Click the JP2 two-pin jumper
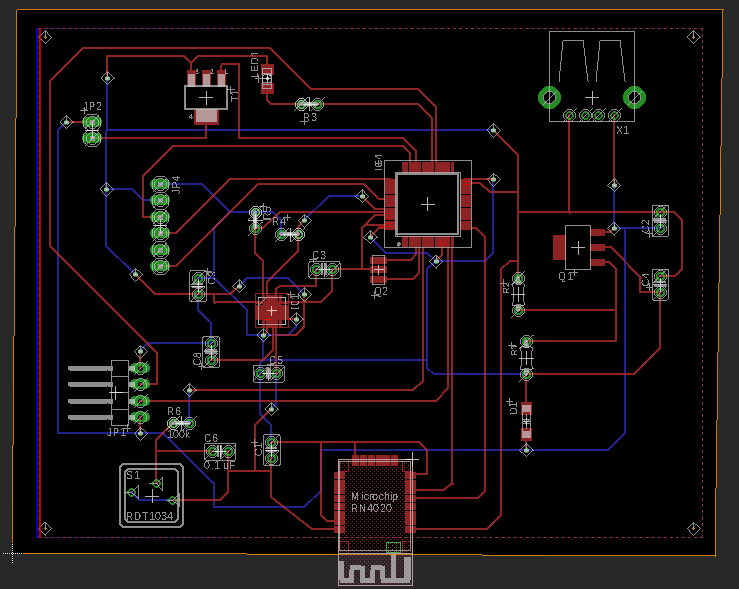Viewport: 739px width, 589px height. point(92,129)
